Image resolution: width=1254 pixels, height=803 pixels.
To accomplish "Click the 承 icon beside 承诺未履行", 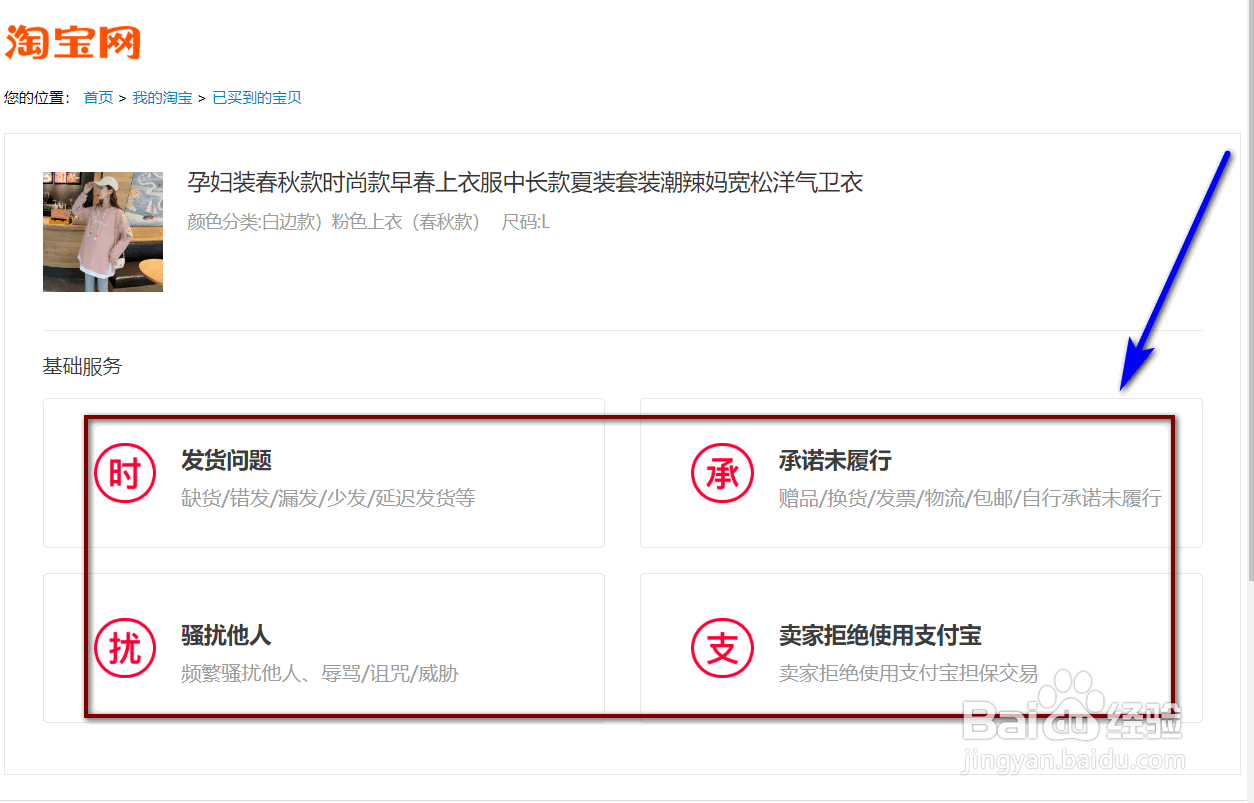I will coord(722,474).
